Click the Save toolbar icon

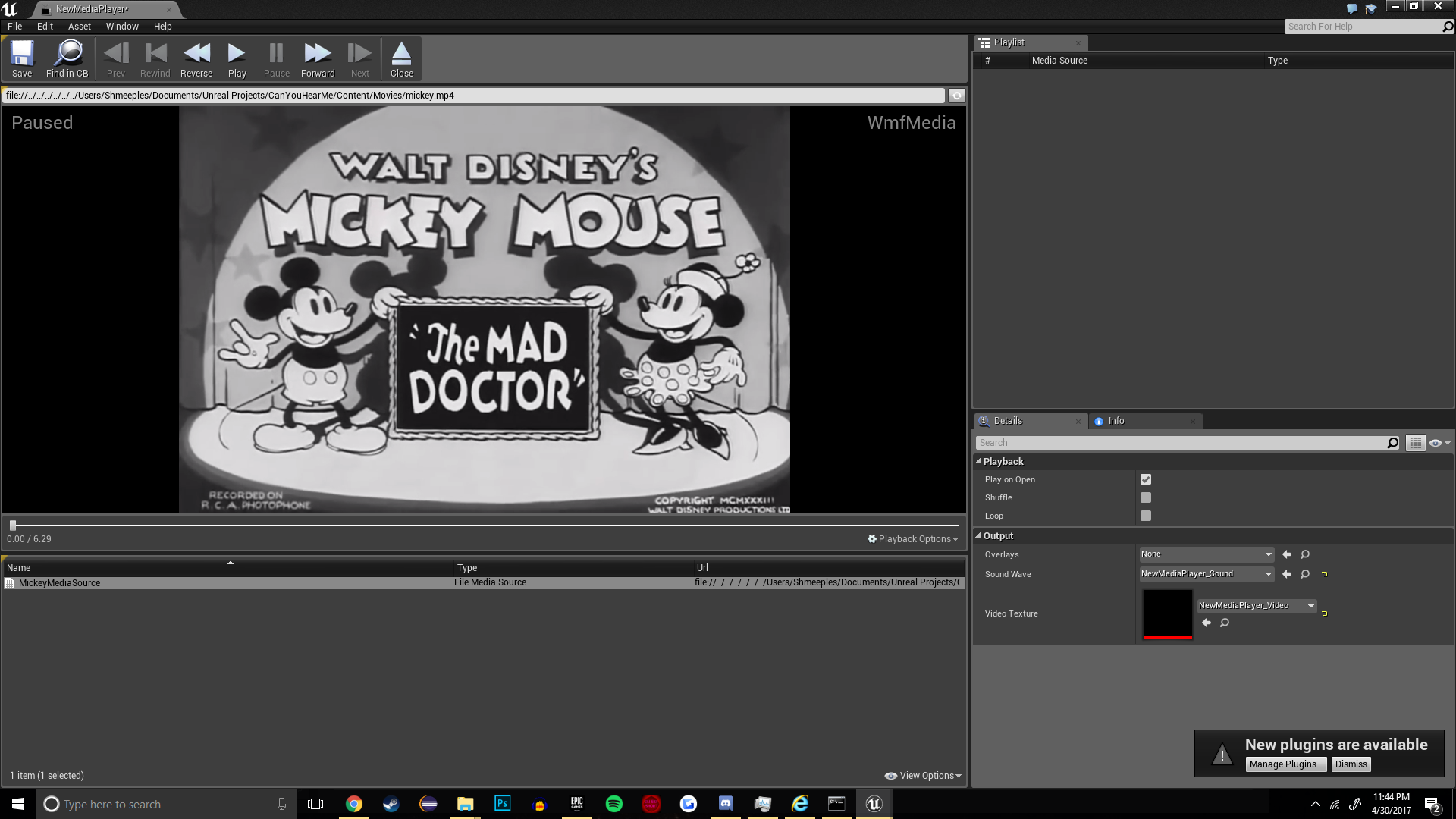point(22,55)
